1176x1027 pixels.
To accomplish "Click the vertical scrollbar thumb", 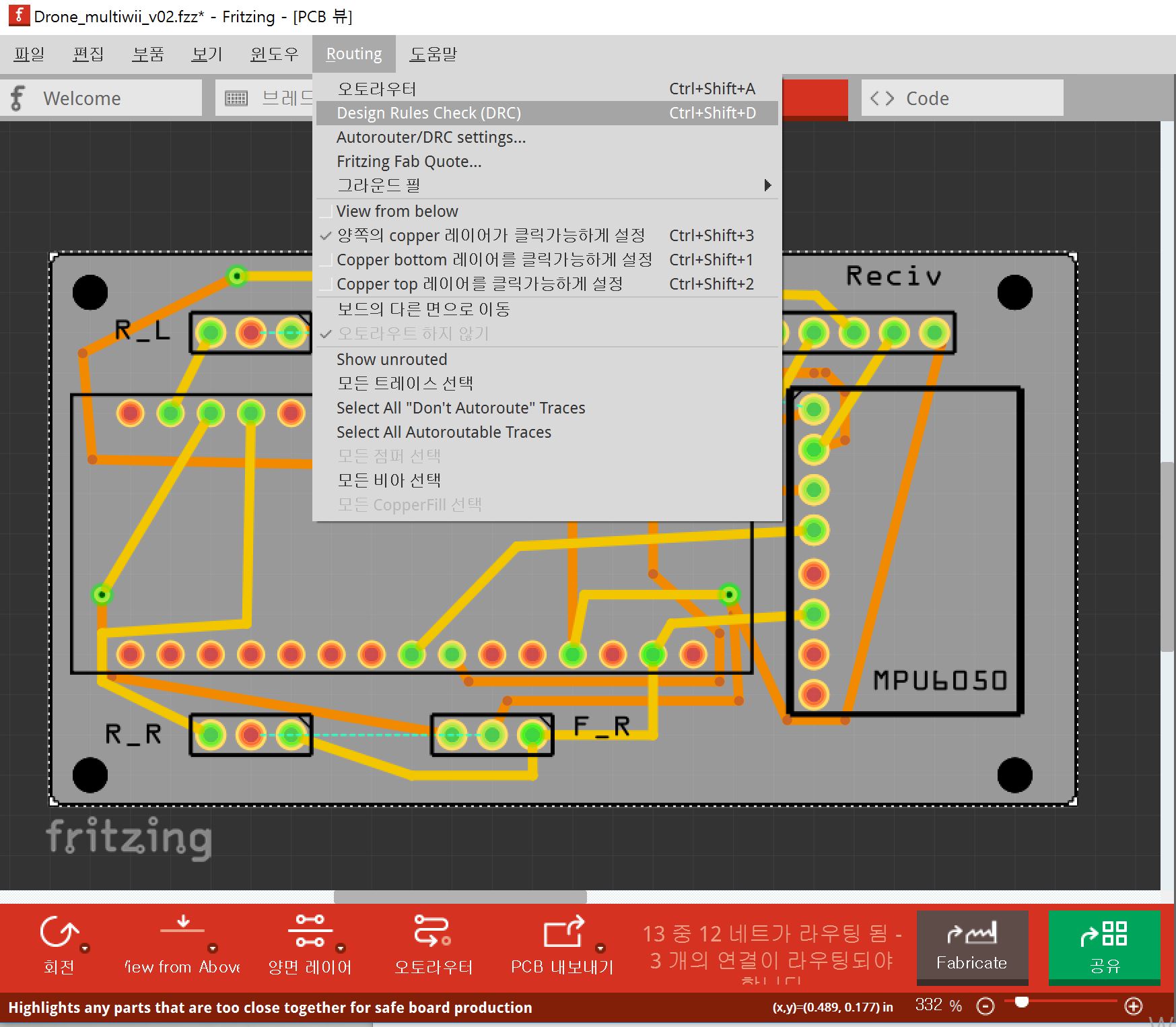I will tap(1168, 556).
